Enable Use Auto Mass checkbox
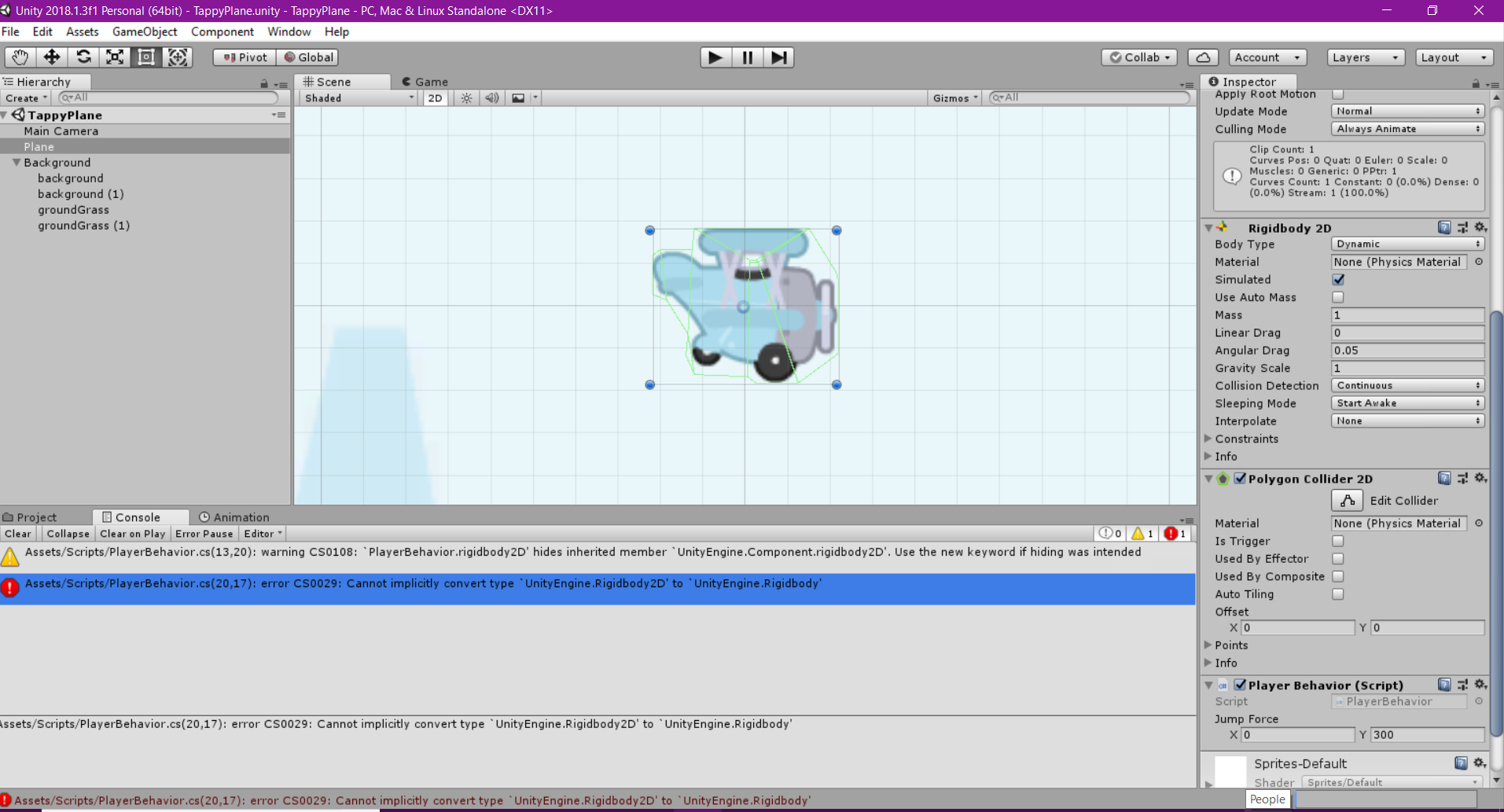 [x=1338, y=297]
